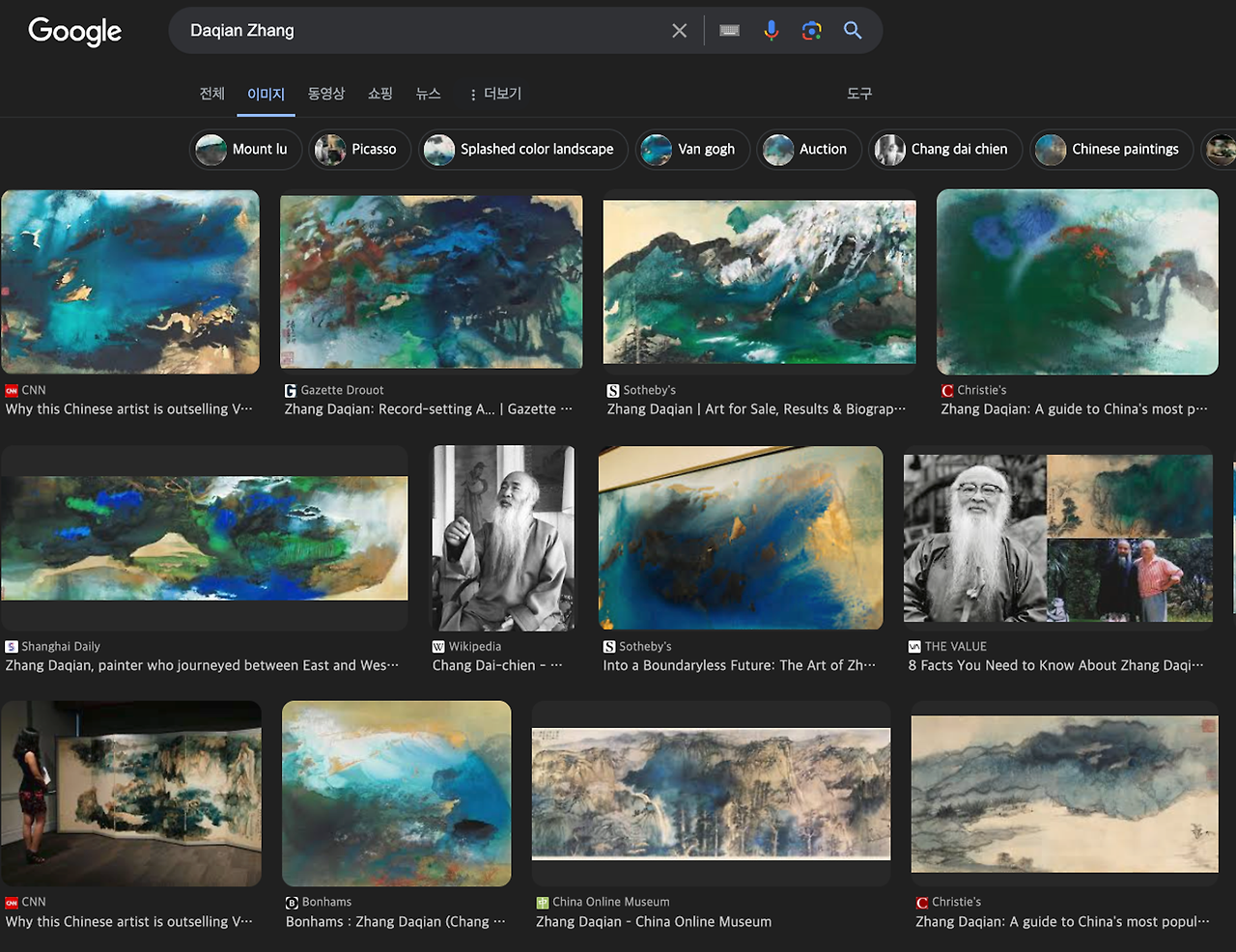The height and width of the screenshot is (952, 1236).
Task: Open Google Lens image search icon
Action: point(812,31)
